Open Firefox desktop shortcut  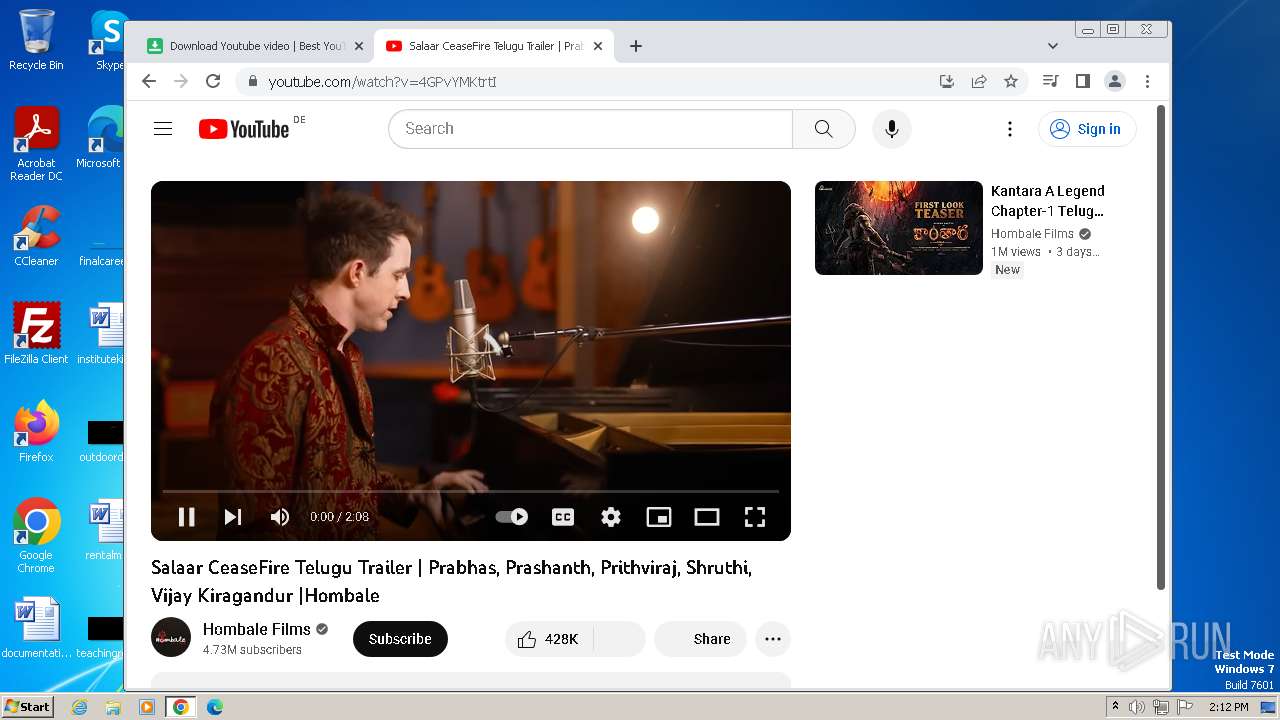tap(36, 431)
